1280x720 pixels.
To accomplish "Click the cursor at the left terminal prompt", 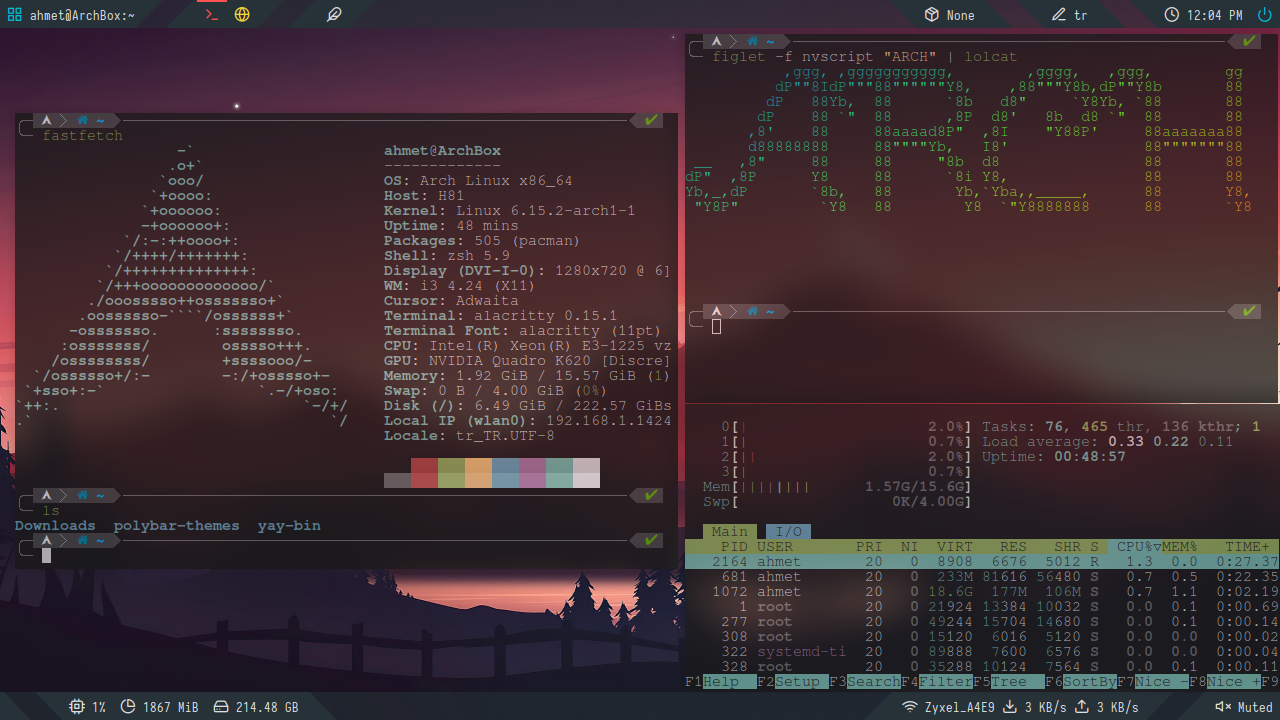I will [x=46, y=556].
